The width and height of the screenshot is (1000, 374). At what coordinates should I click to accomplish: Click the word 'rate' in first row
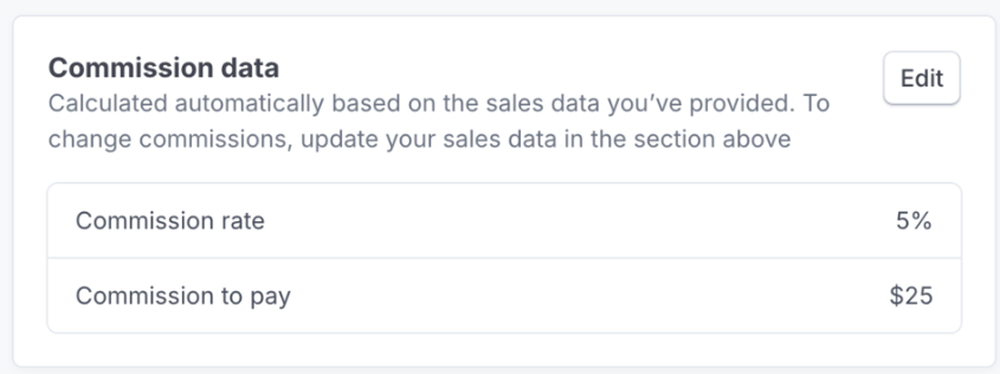241,221
